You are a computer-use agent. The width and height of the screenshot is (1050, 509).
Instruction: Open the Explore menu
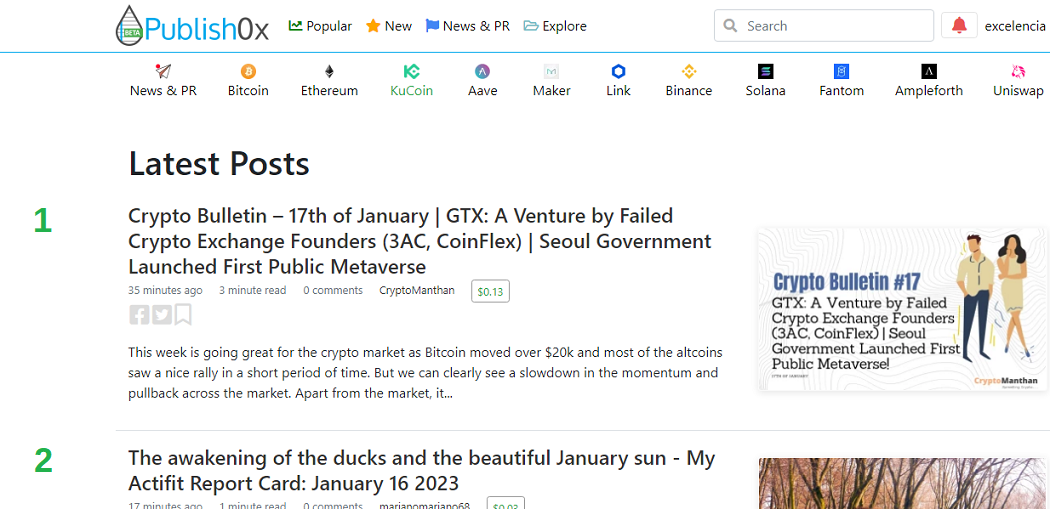(x=555, y=26)
